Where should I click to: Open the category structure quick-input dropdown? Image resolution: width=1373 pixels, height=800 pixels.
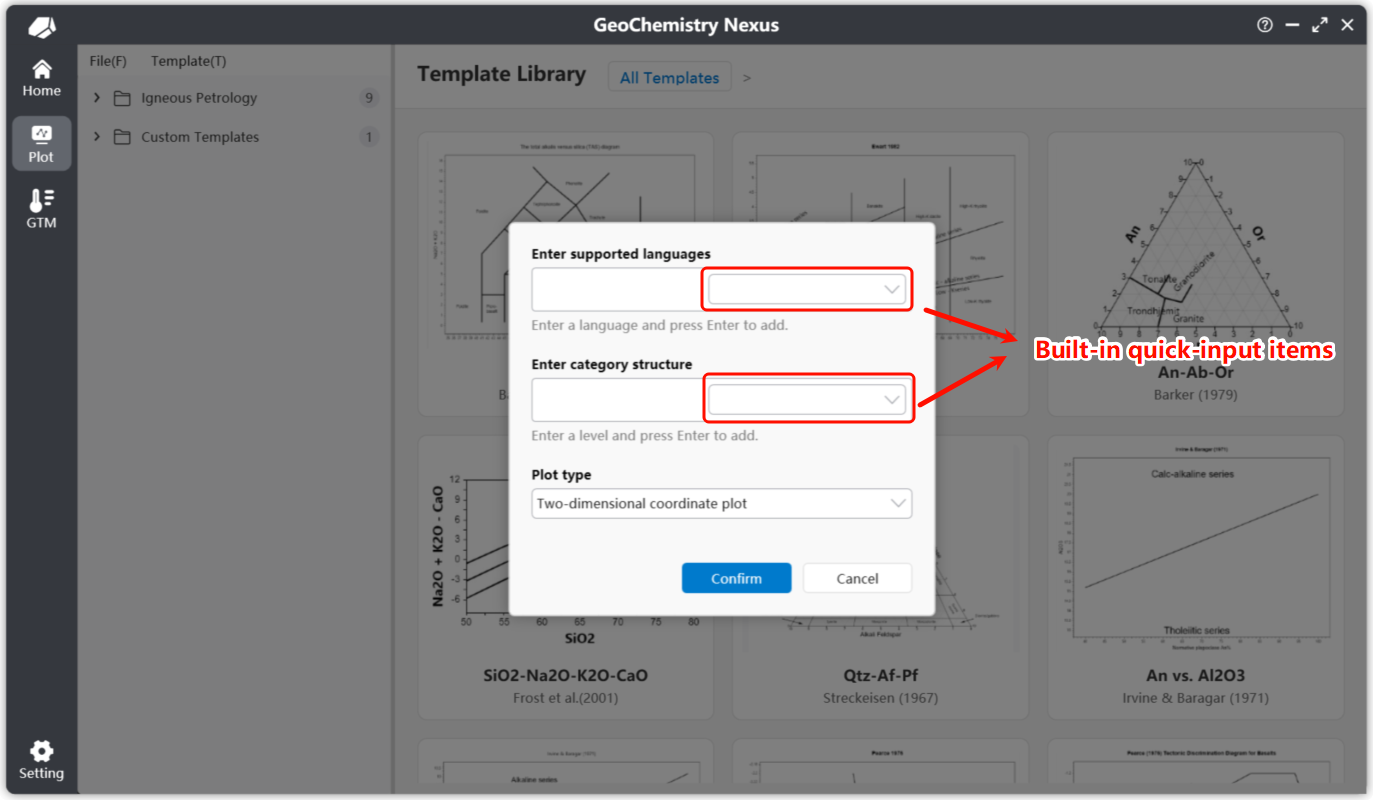pyautogui.click(x=806, y=400)
